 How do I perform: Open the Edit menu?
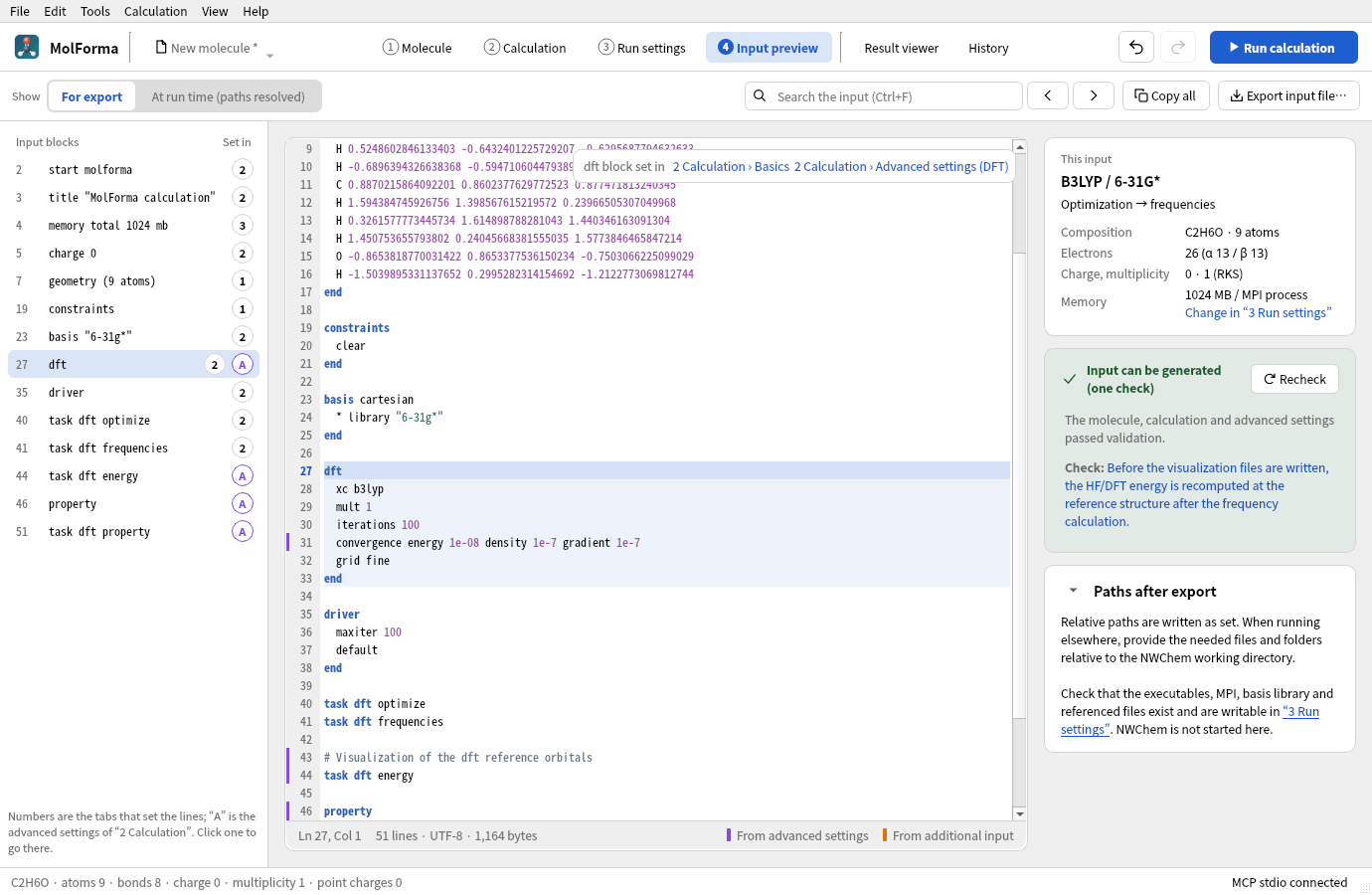55,11
